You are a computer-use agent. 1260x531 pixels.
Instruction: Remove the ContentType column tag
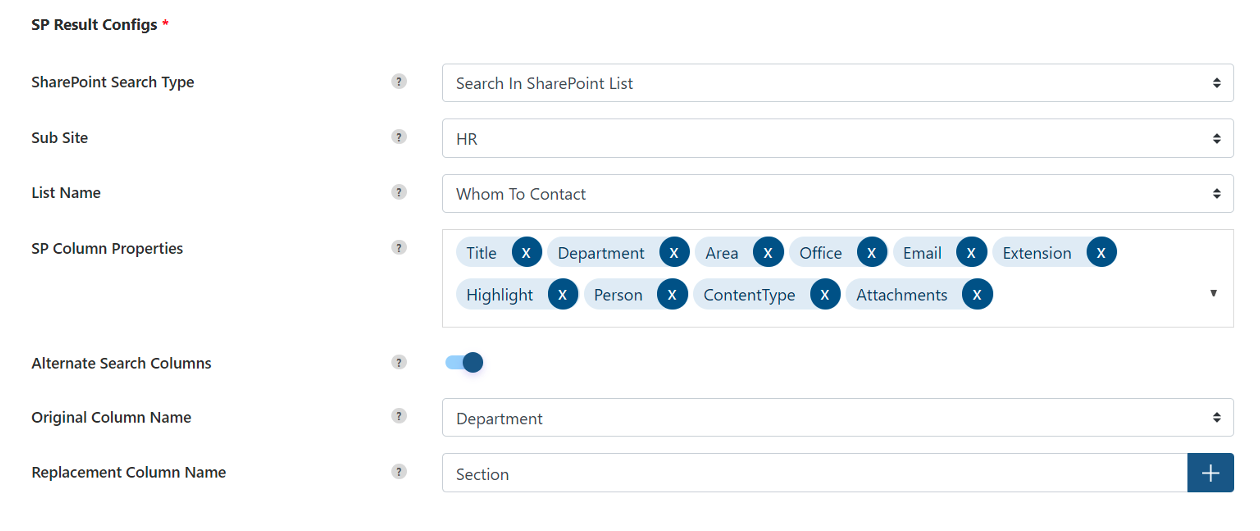point(825,295)
